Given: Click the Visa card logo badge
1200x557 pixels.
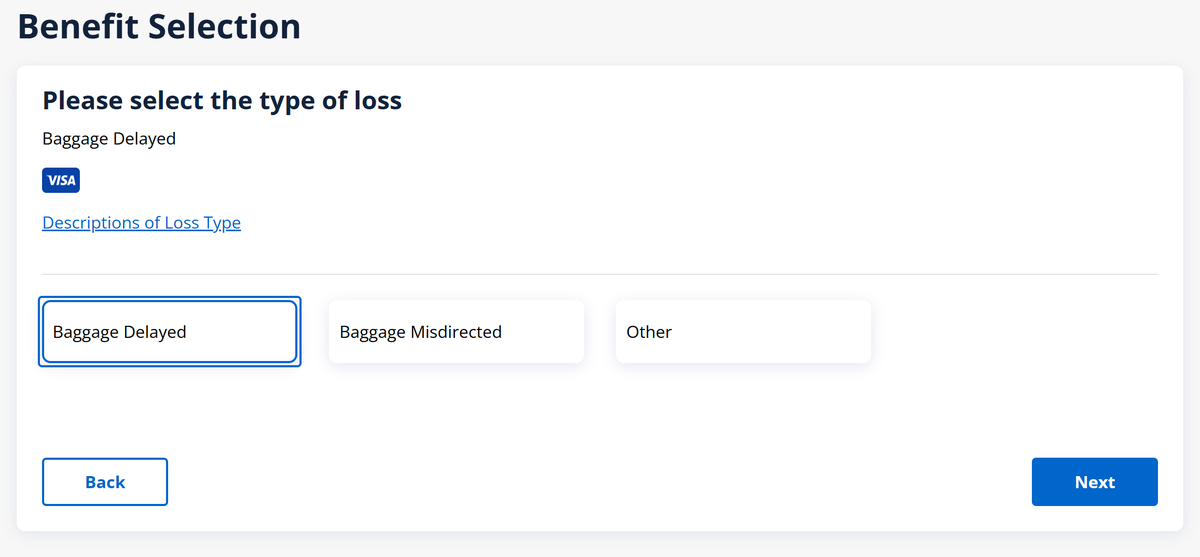Looking at the screenshot, I should (61, 181).
